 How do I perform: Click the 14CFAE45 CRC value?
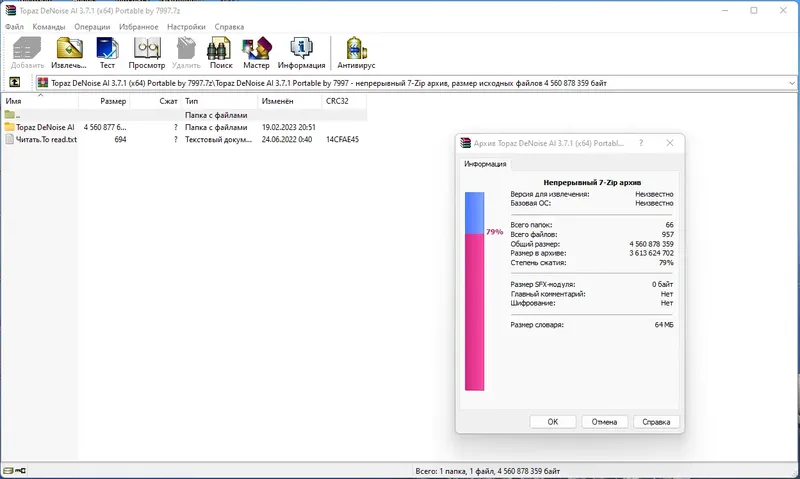tap(342, 139)
